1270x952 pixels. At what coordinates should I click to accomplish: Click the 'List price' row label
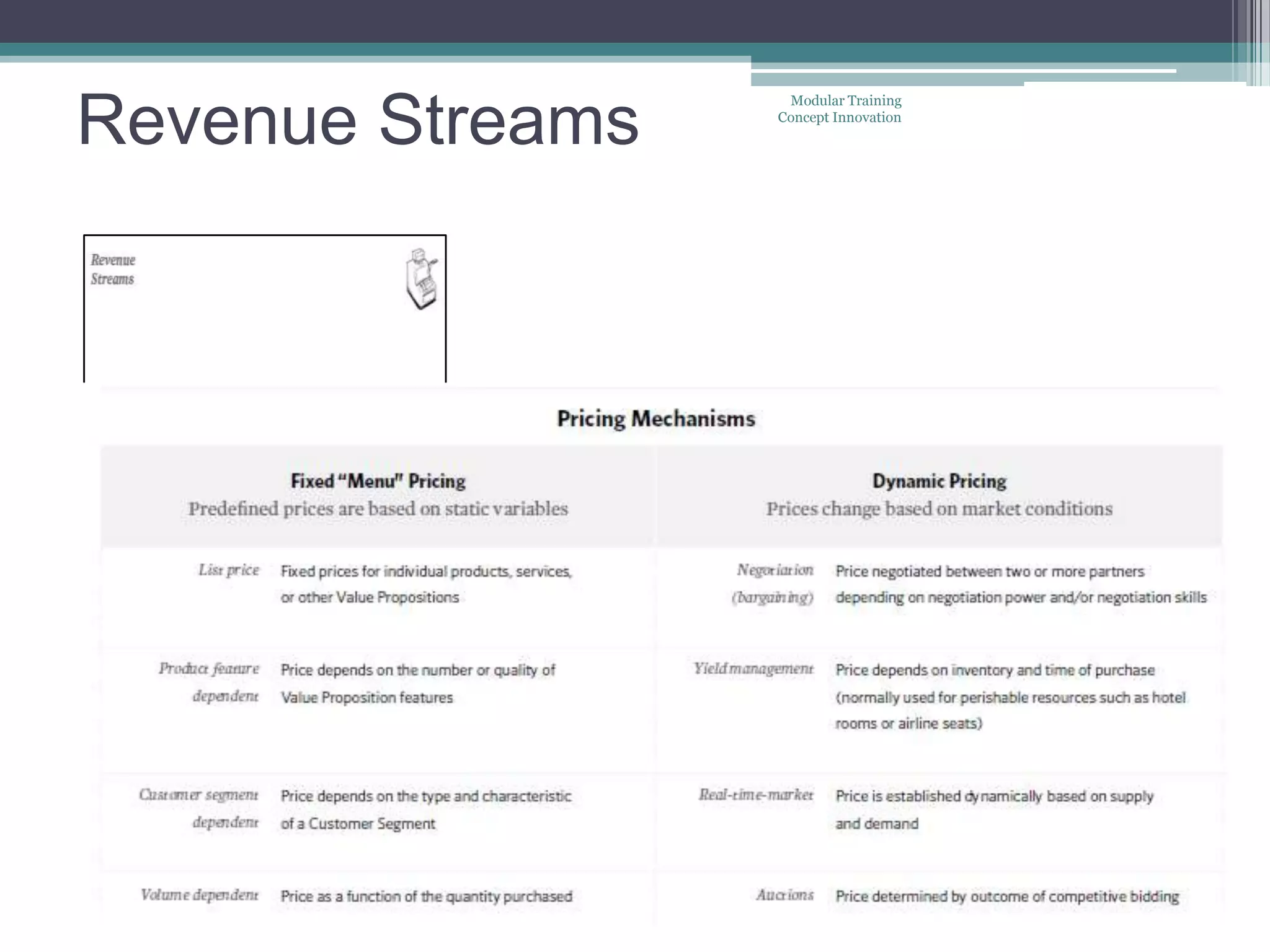tap(229, 570)
